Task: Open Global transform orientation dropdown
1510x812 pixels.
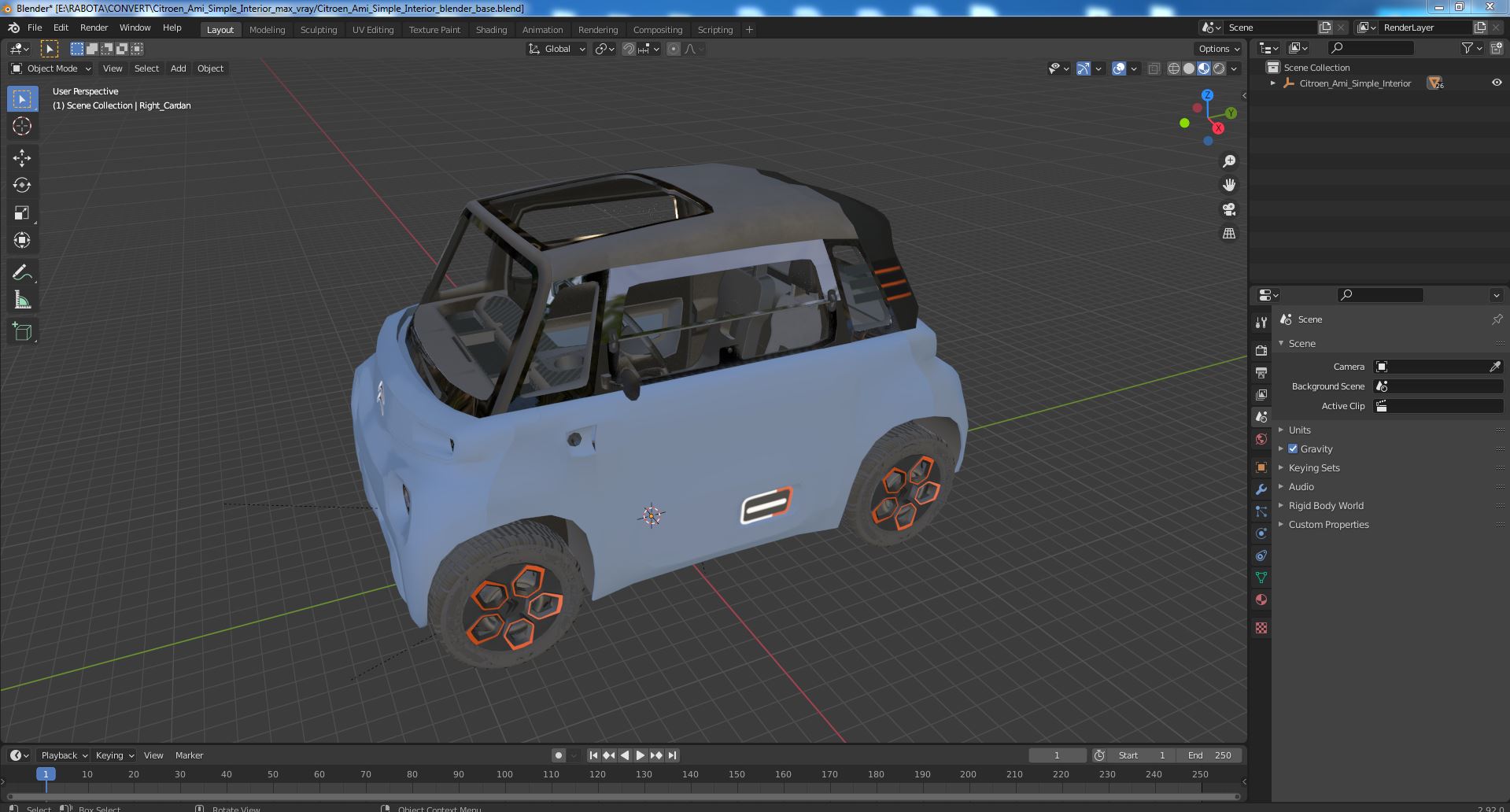Action: tap(557, 49)
